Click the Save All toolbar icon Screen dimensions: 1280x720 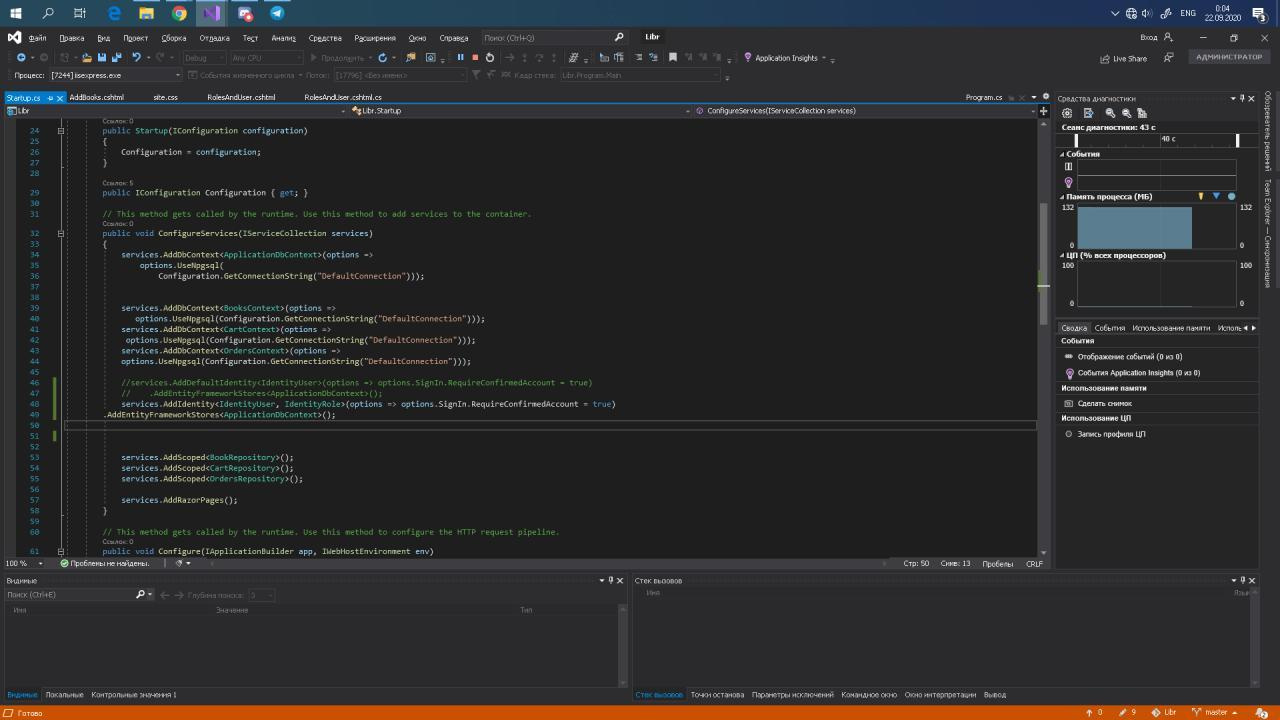click(x=115, y=58)
